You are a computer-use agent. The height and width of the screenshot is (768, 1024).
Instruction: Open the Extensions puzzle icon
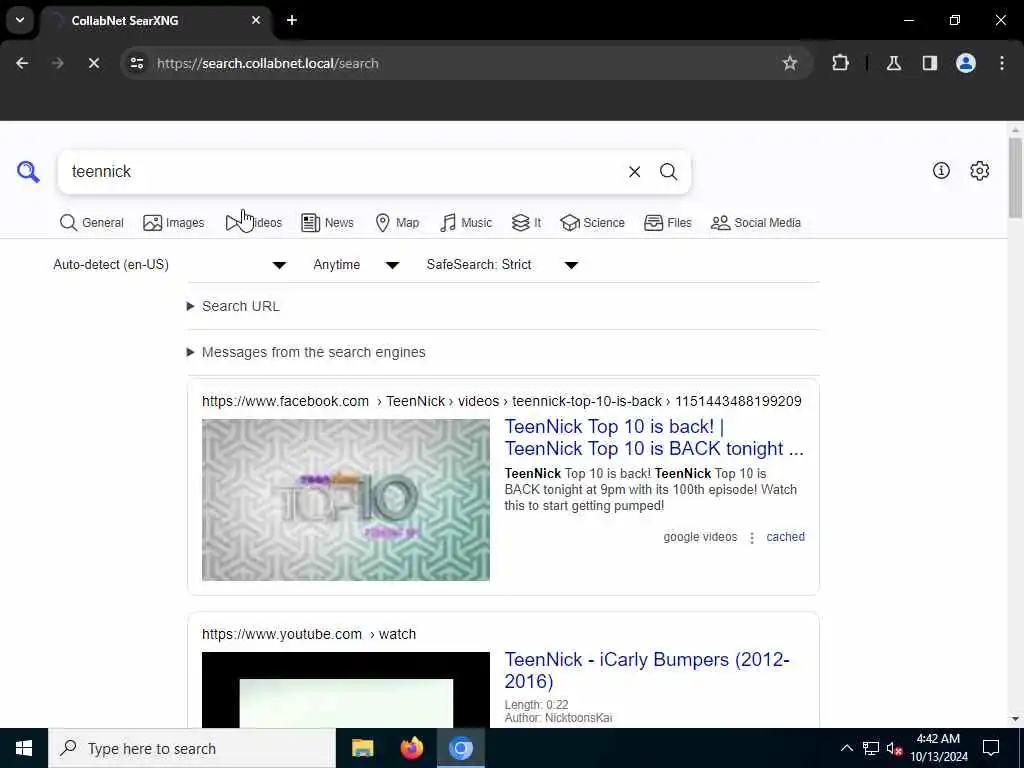(x=840, y=63)
